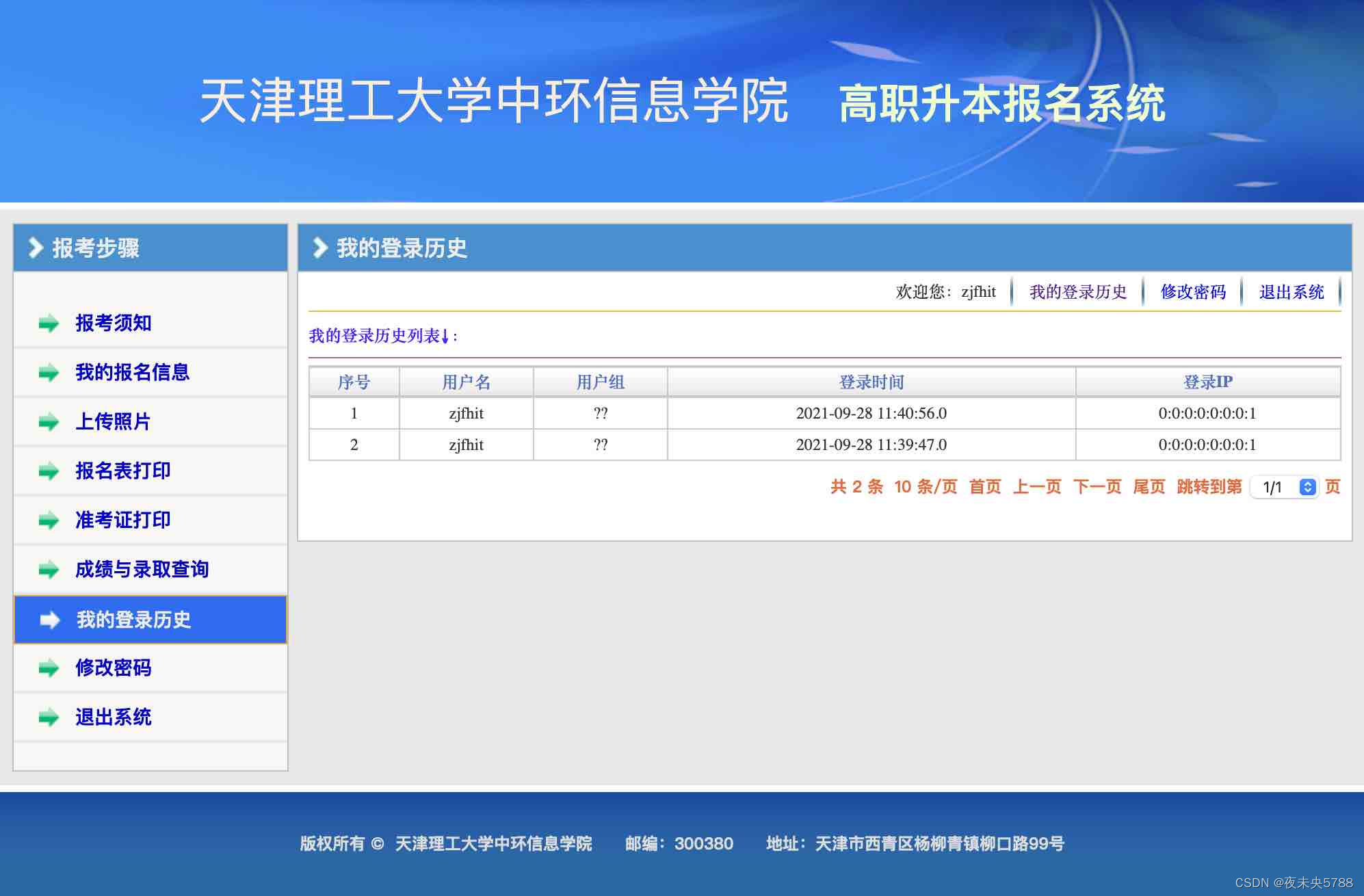Click the 跳转到第 label in pagination
This screenshot has height=896, width=1364.
click(1209, 487)
